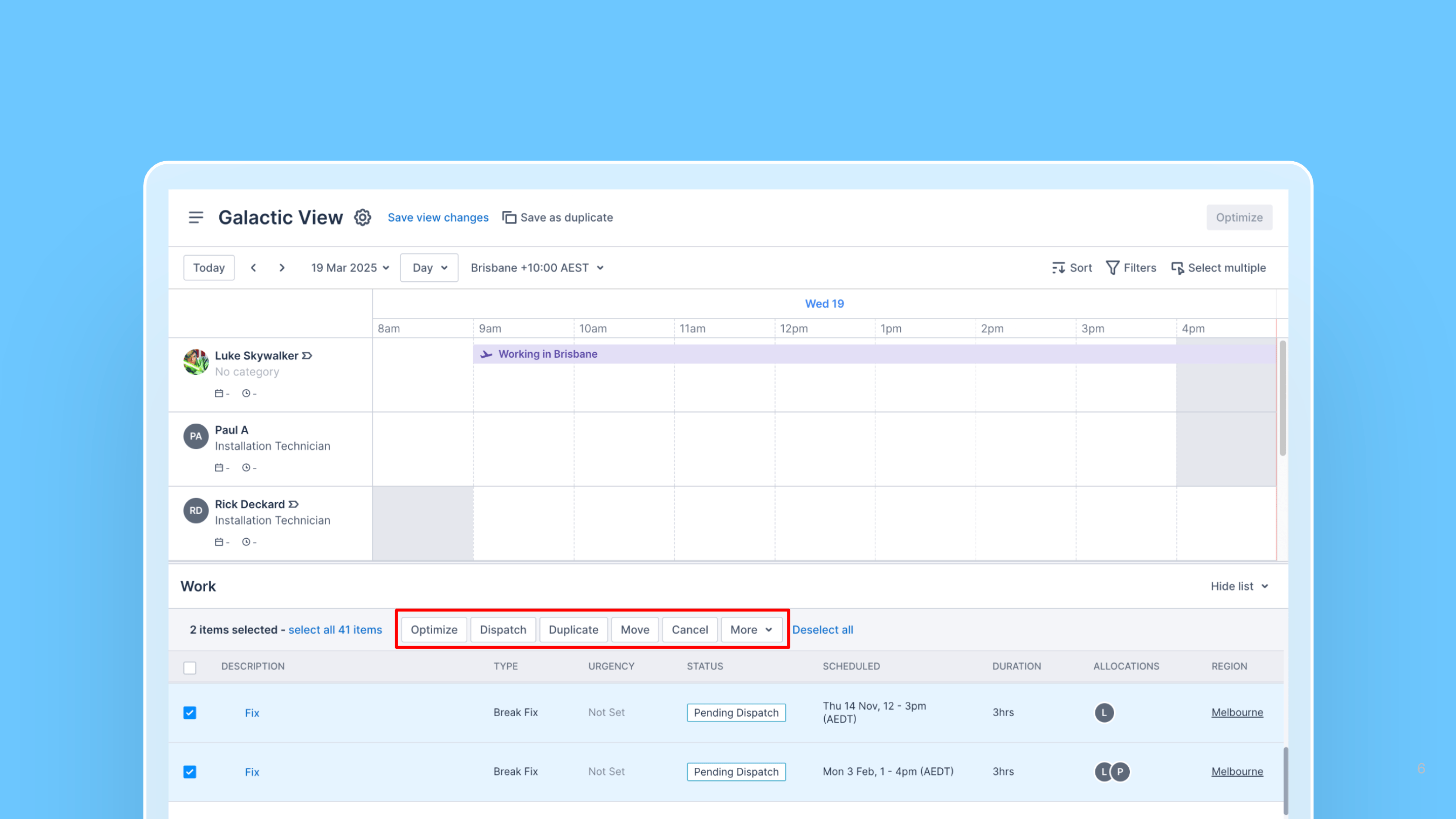
Task: Open the 19 Mar 2025 date picker
Action: pos(350,268)
